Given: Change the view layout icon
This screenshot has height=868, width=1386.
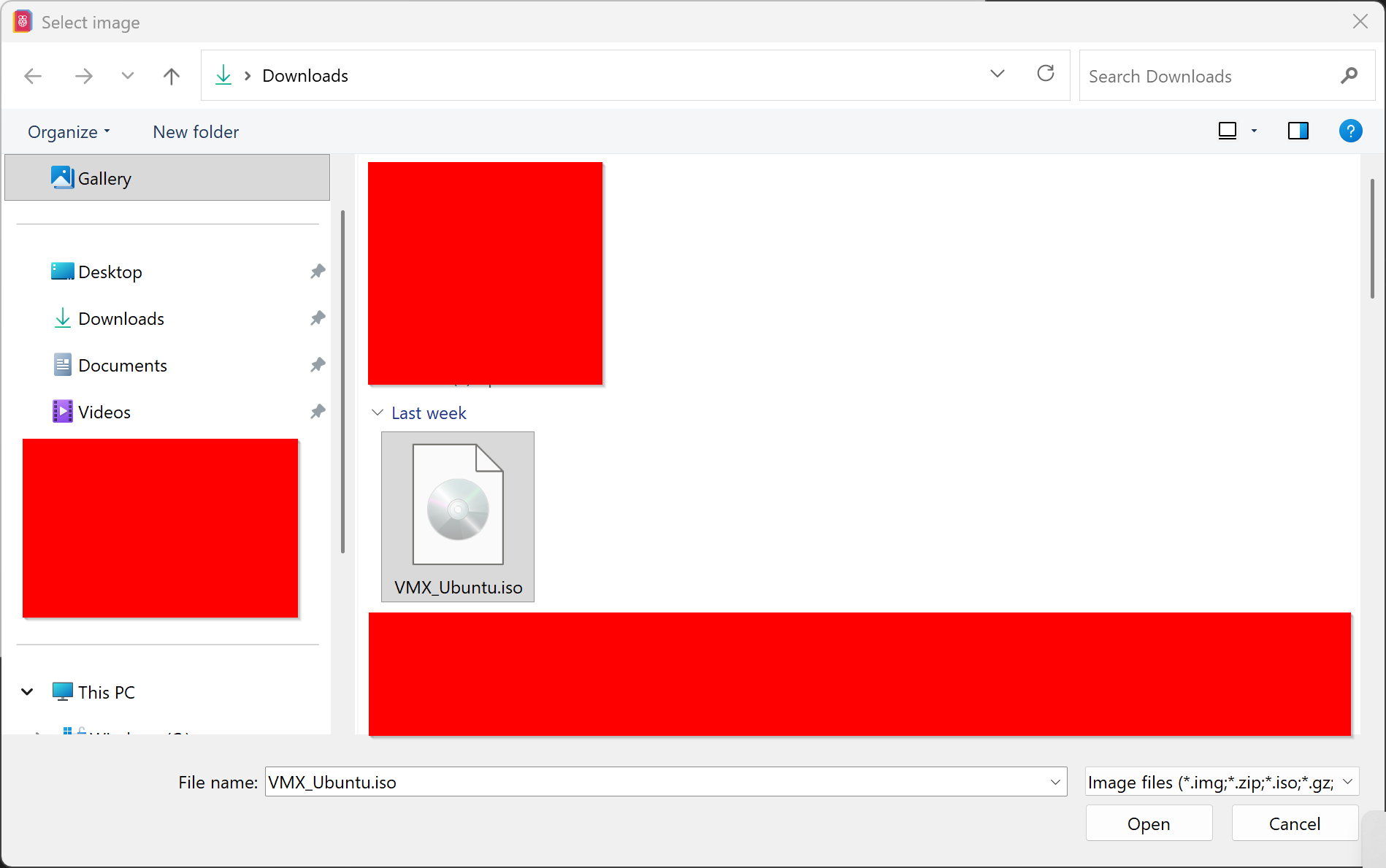Looking at the screenshot, I should tap(1228, 131).
